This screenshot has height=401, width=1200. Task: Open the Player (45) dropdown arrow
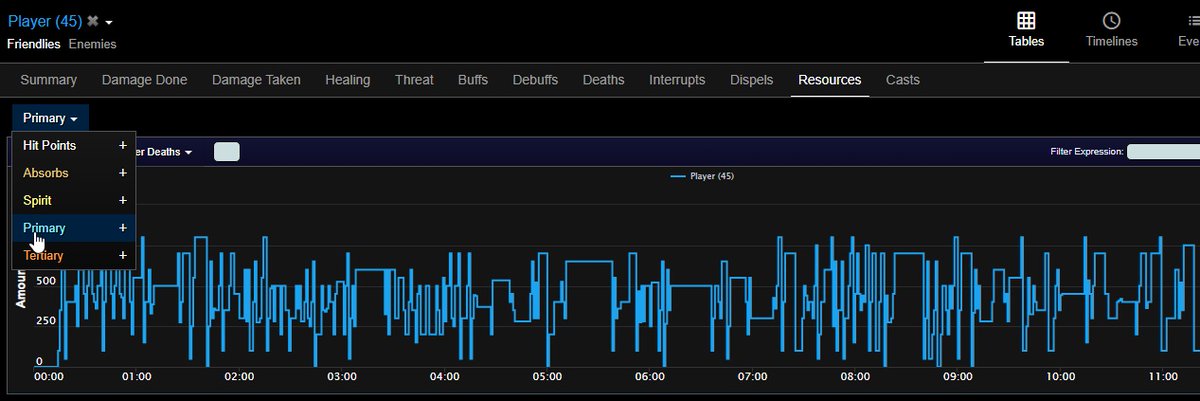point(109,22)
